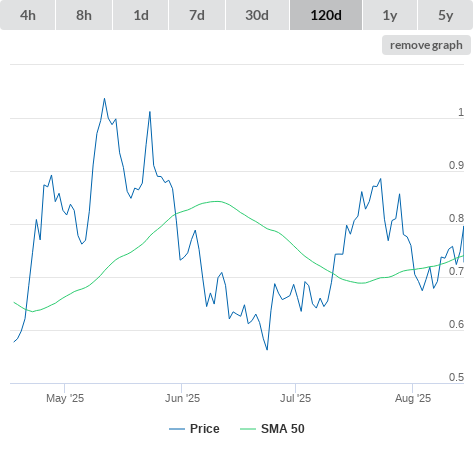Click the Jul '25 axis label

(295, 398)
